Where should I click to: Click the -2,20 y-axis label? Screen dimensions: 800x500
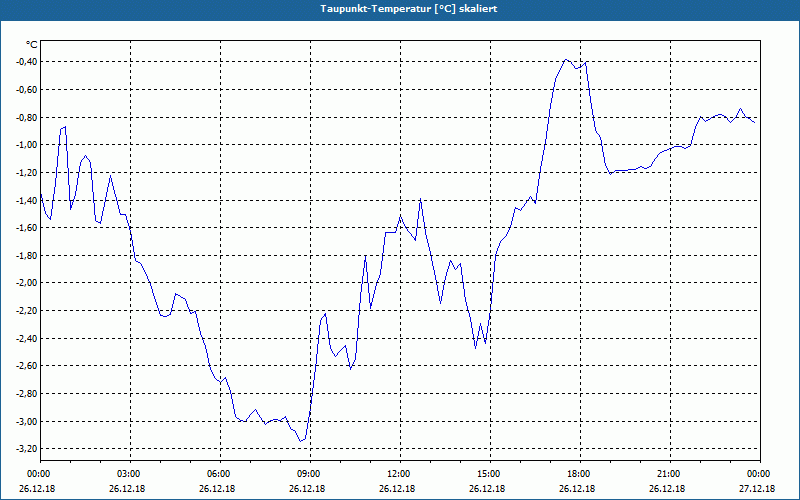pos(28,311)
